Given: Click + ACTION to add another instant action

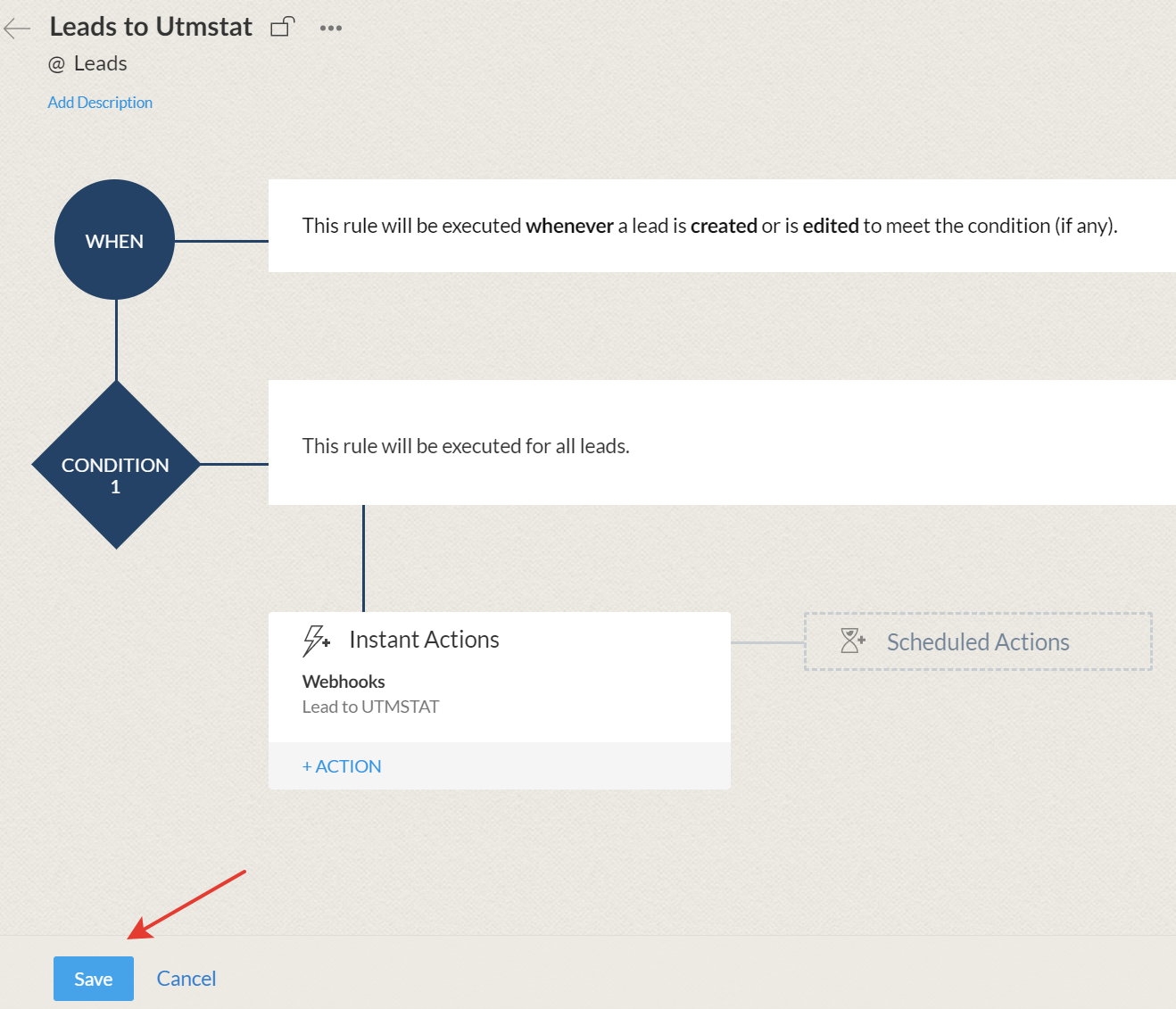Looking at the screenshot, I should (342, 765).
